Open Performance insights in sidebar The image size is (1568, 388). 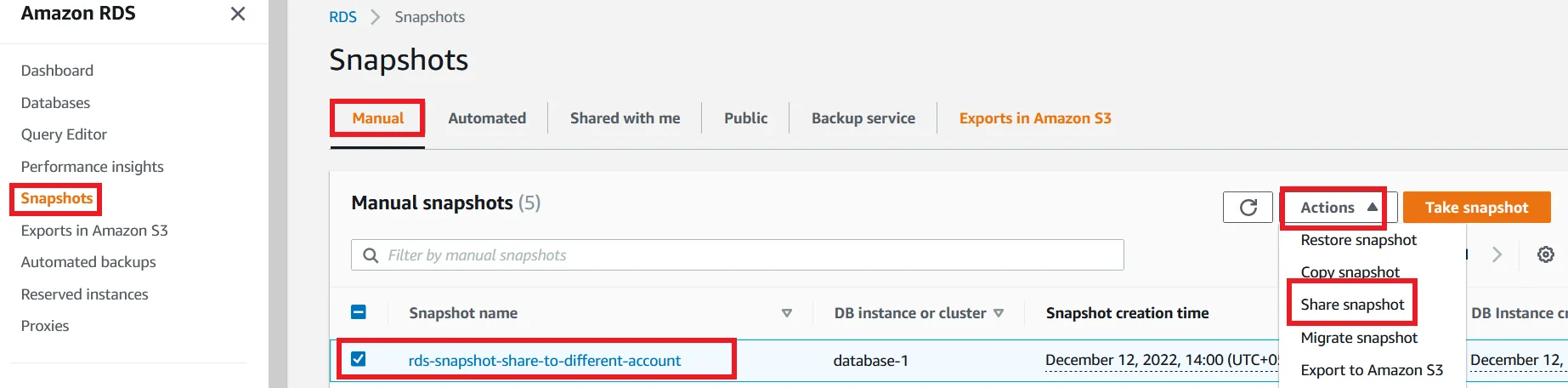pyautogui.click(x=92, y=167)
